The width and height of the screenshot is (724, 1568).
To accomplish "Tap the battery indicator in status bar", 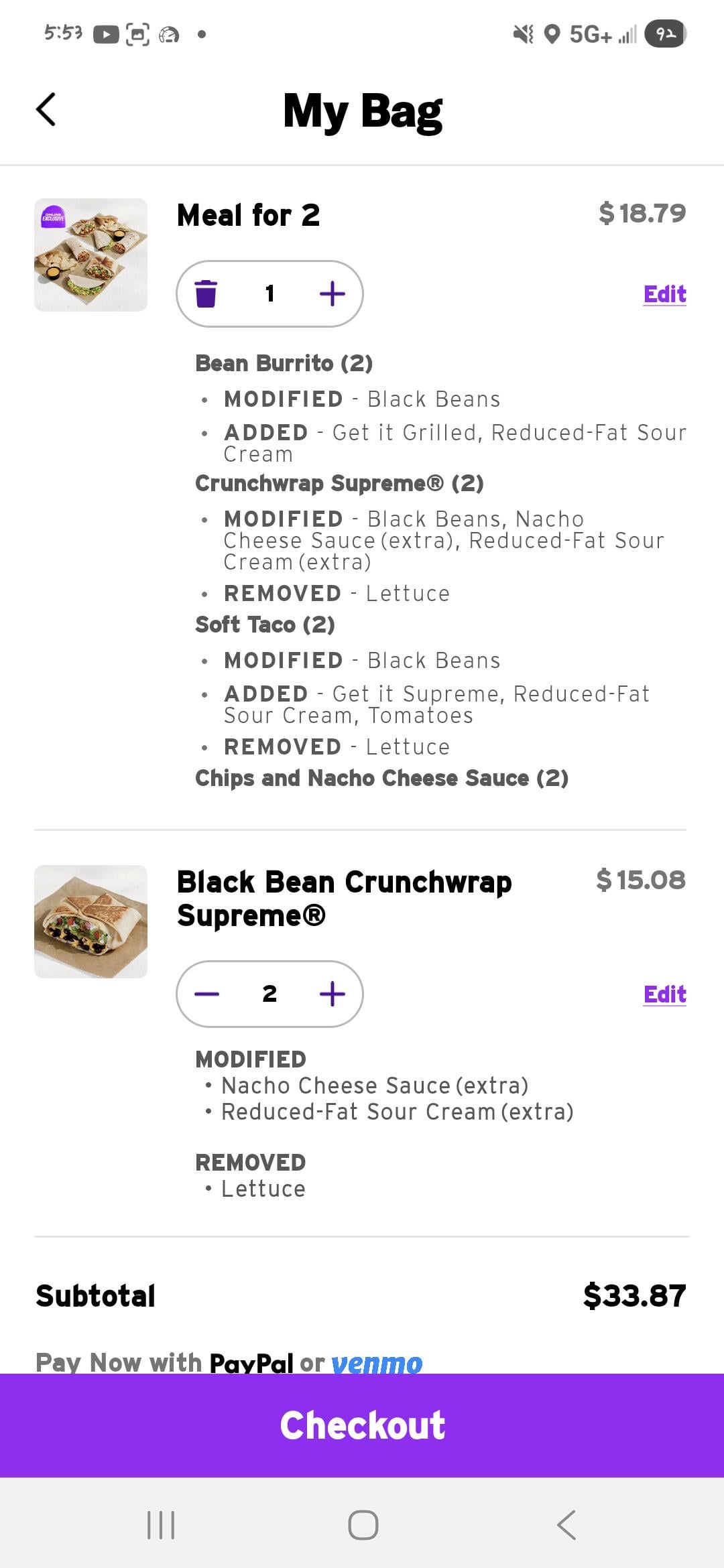I will click(665, 34).
